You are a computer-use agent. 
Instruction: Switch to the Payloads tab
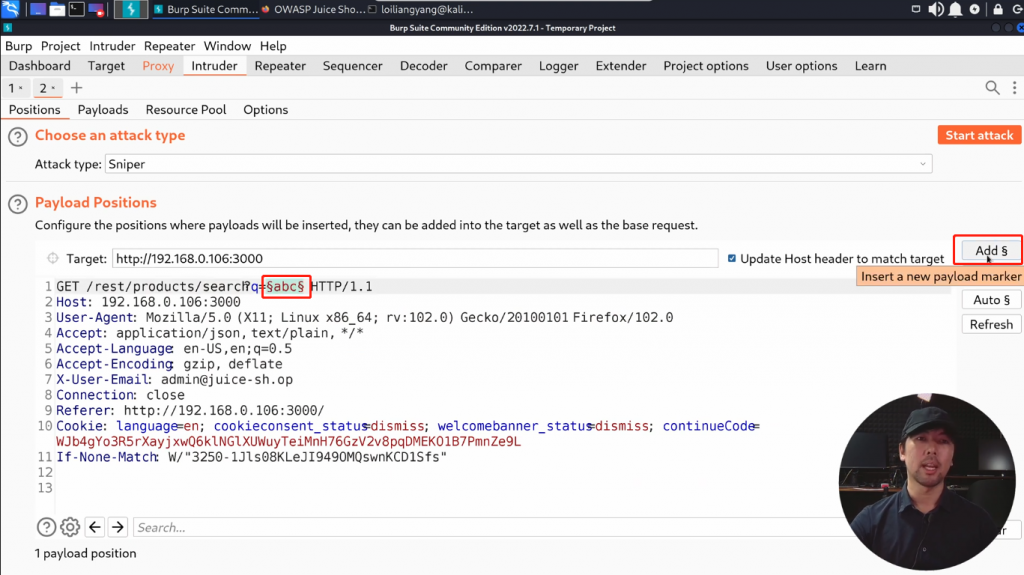click(103, 110)
